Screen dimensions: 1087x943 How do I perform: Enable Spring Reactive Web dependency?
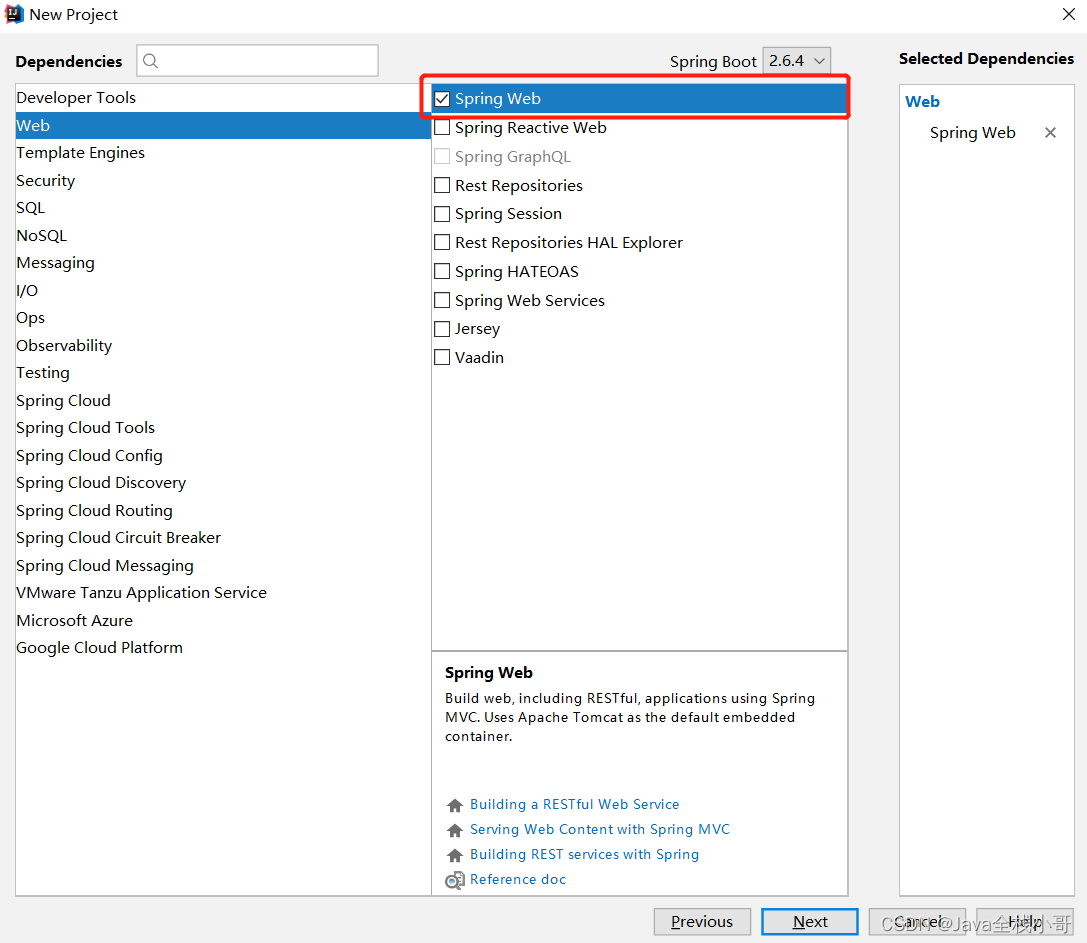[x=442, y=128]
